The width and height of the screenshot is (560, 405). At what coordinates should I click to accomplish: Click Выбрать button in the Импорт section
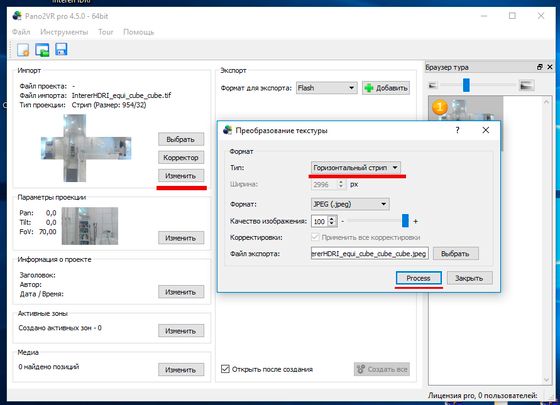[181, 139]
